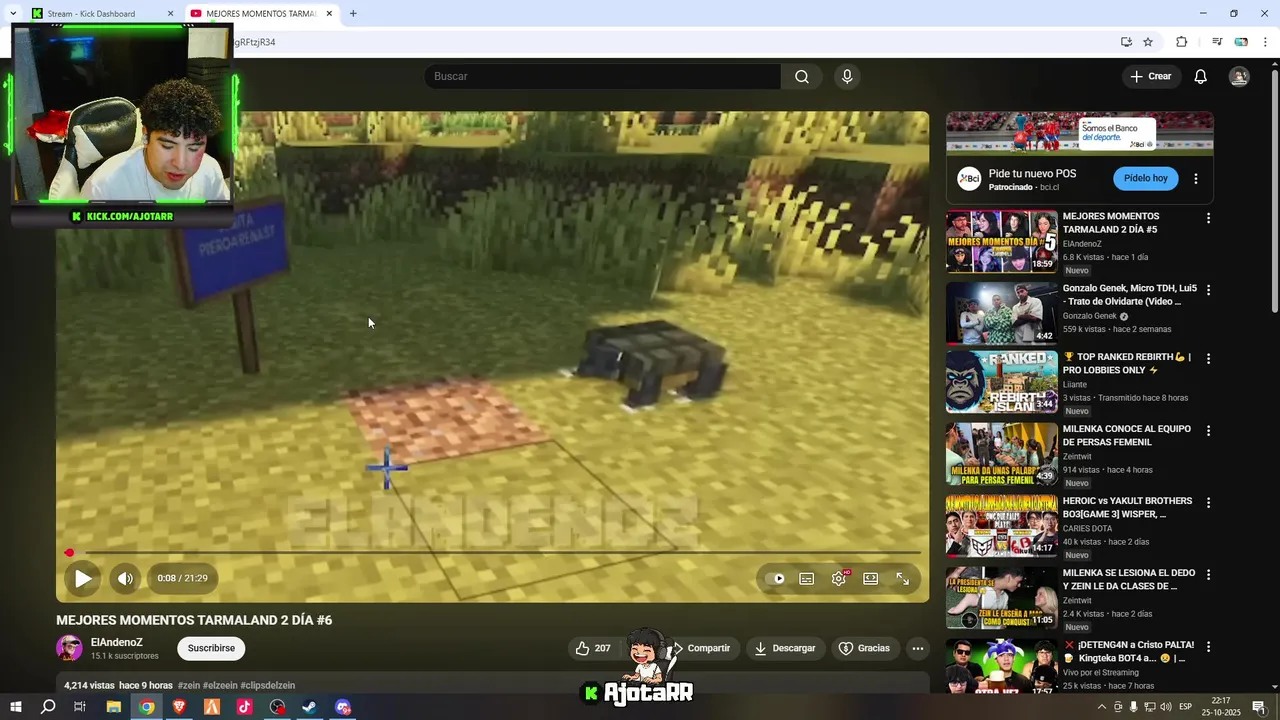Open the Crear menu
The image size is (1280, 720).
point(1151,76)
